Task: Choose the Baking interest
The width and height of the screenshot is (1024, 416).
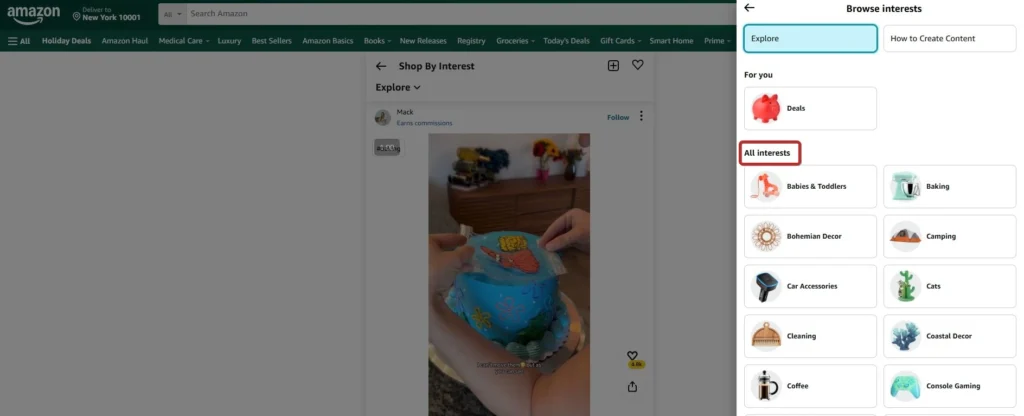Action: click(x=949, y=186)
